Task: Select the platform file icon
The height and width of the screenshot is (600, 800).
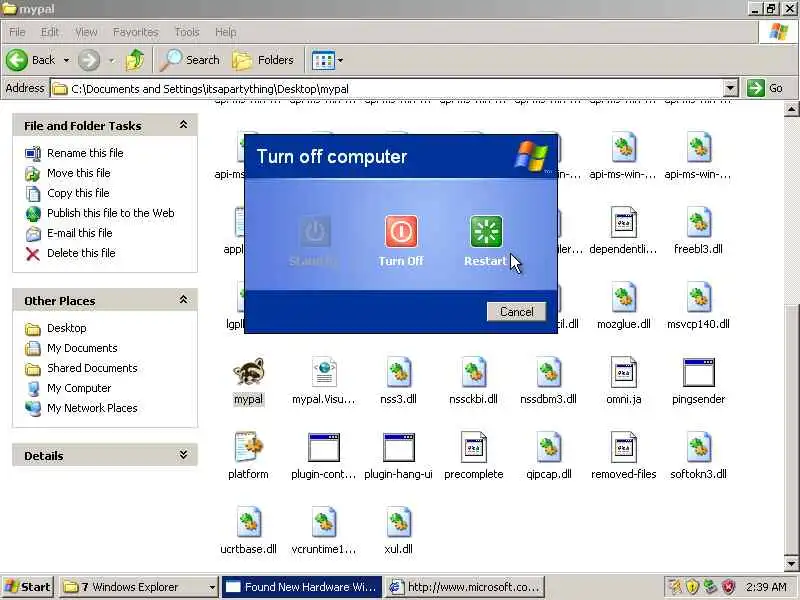Action: point(248,447)
